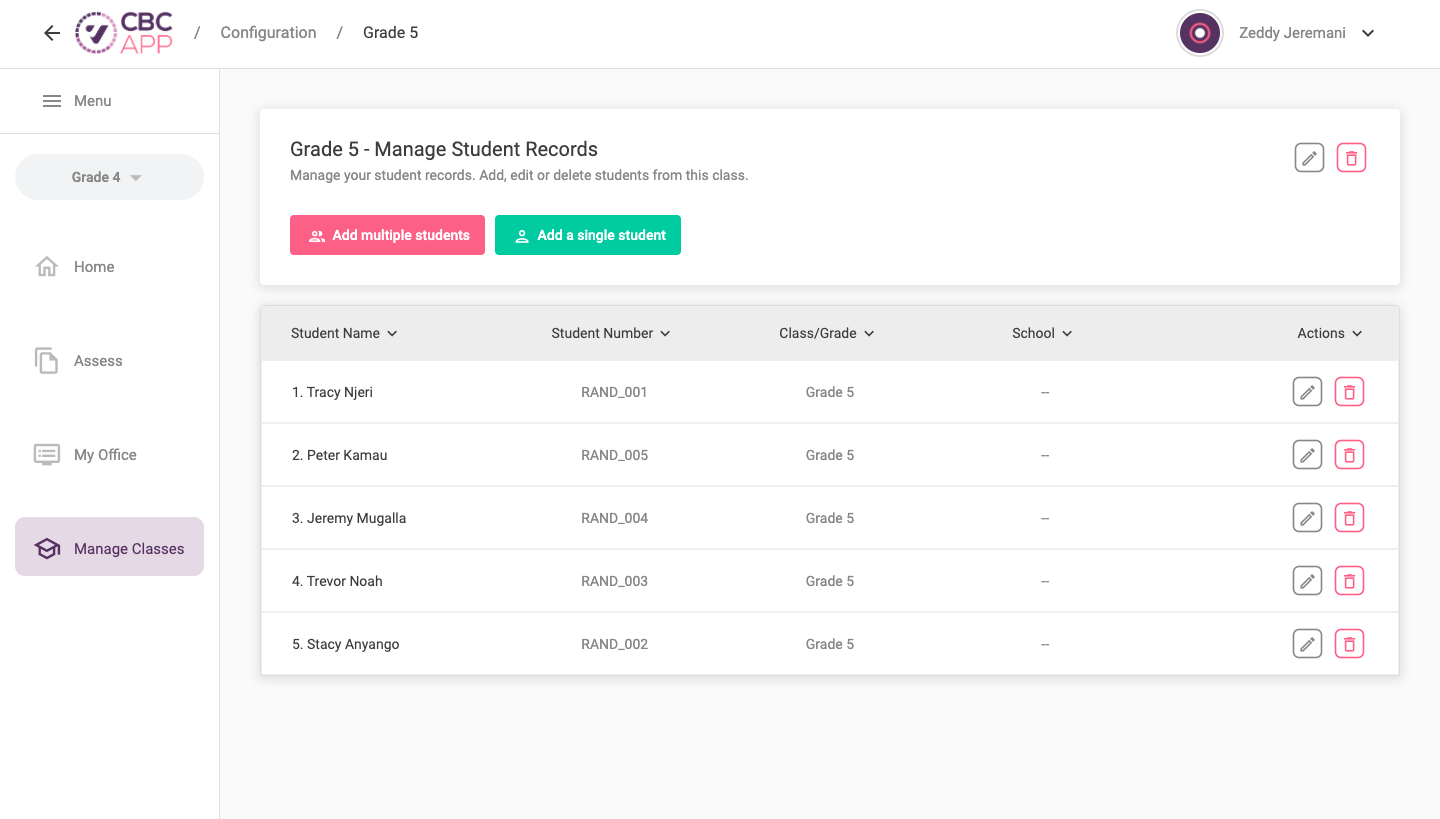Viewport: 1440px width, 819px height.
Task: Click Add a single student button
Action: [x=588, y=235]
